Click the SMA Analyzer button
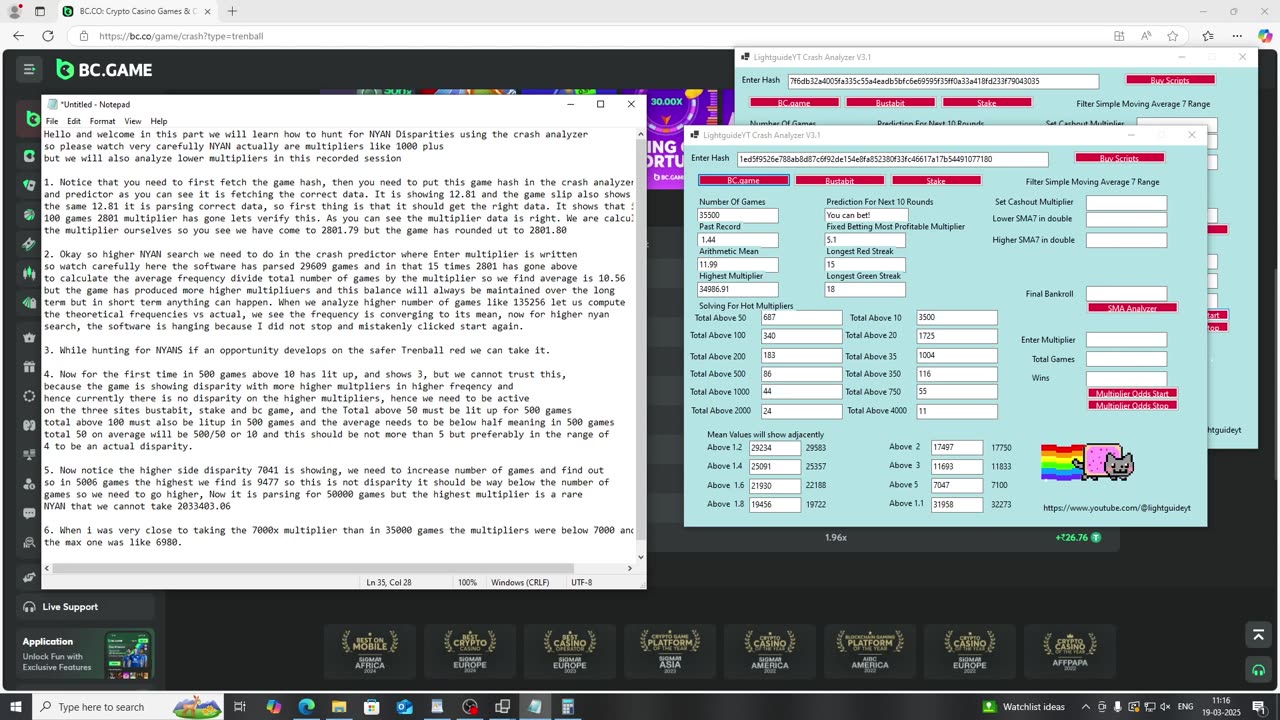 pyautogui.click(x=1132, y=308)
